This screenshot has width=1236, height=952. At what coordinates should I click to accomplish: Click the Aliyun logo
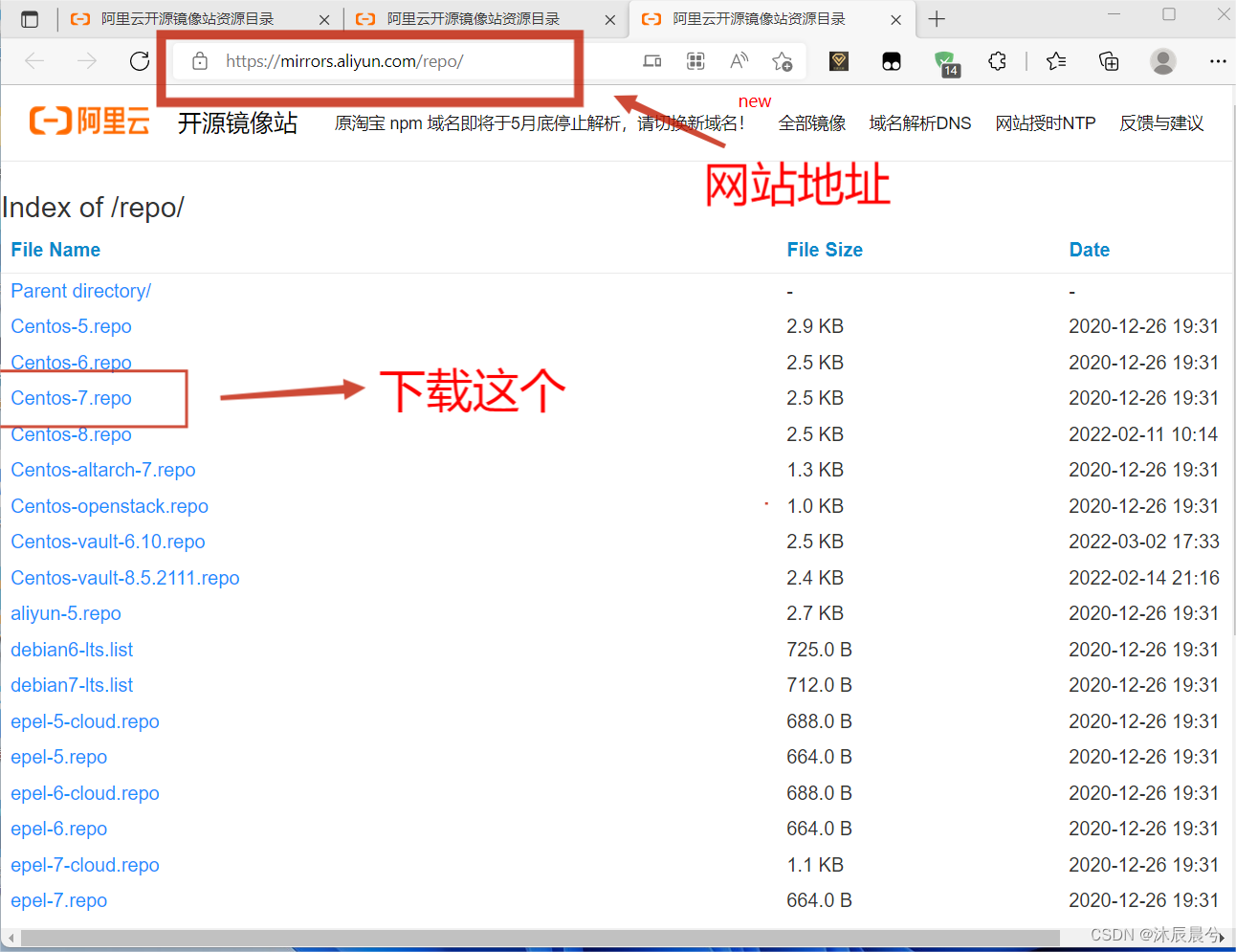point(90,122)
